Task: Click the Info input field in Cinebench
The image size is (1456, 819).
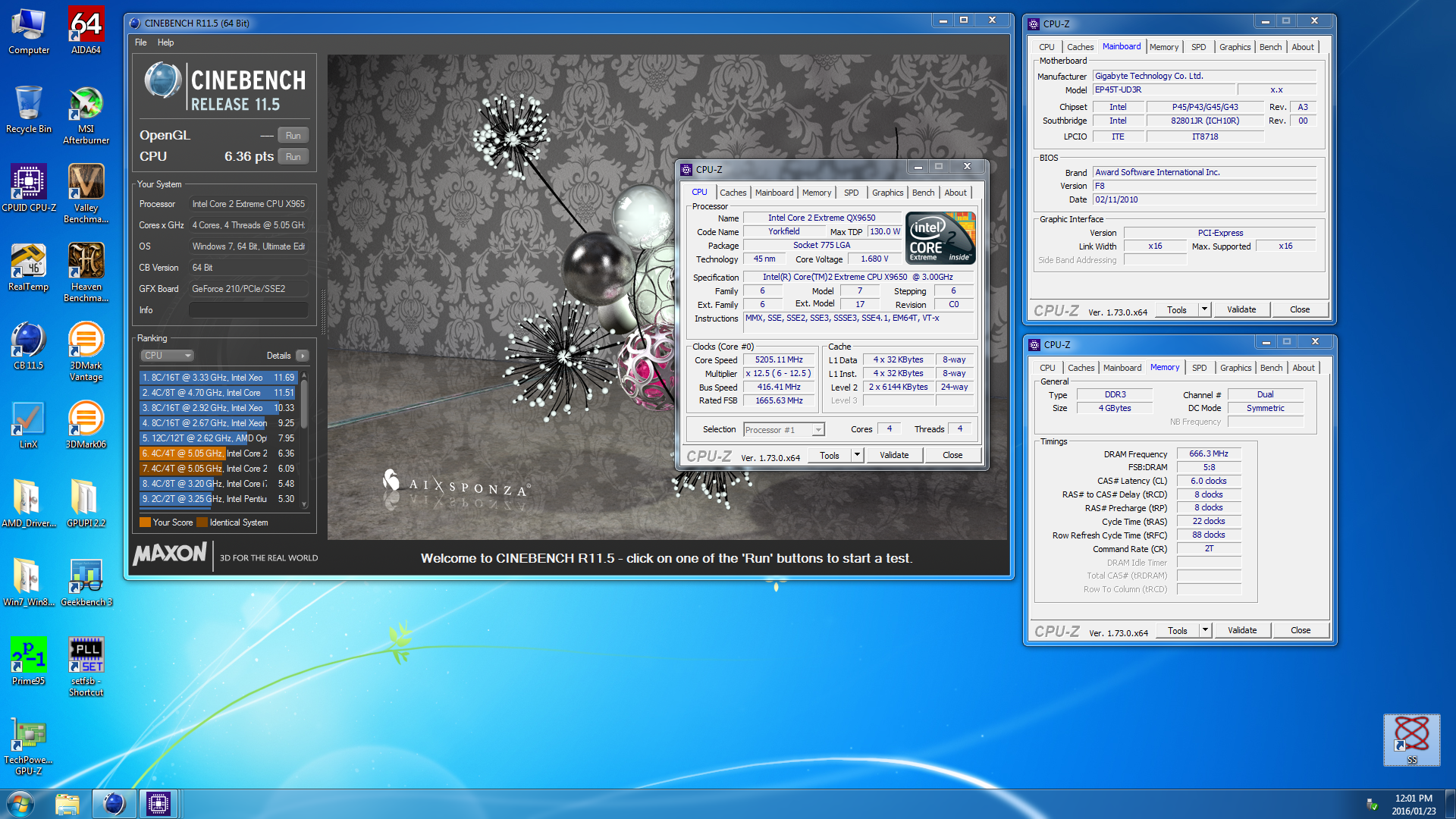Action: click(x=249, y=310)
